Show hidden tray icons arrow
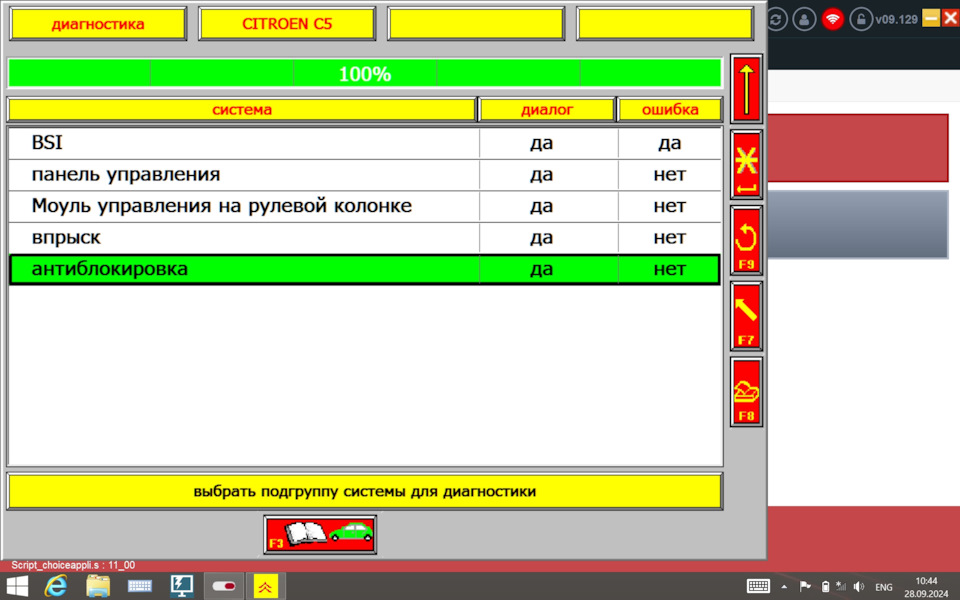The height and width of the screenshot is (600, 960). pos(784,587)
